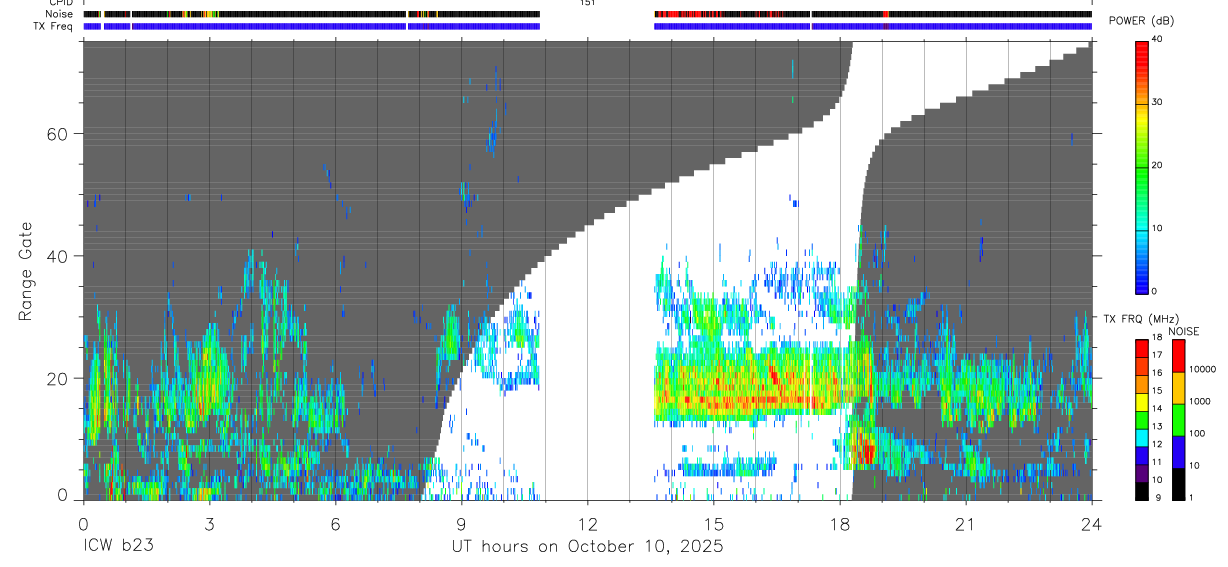Click the power color scale bar
The height and width of the screenshot is (567, 1228).
1141,166
